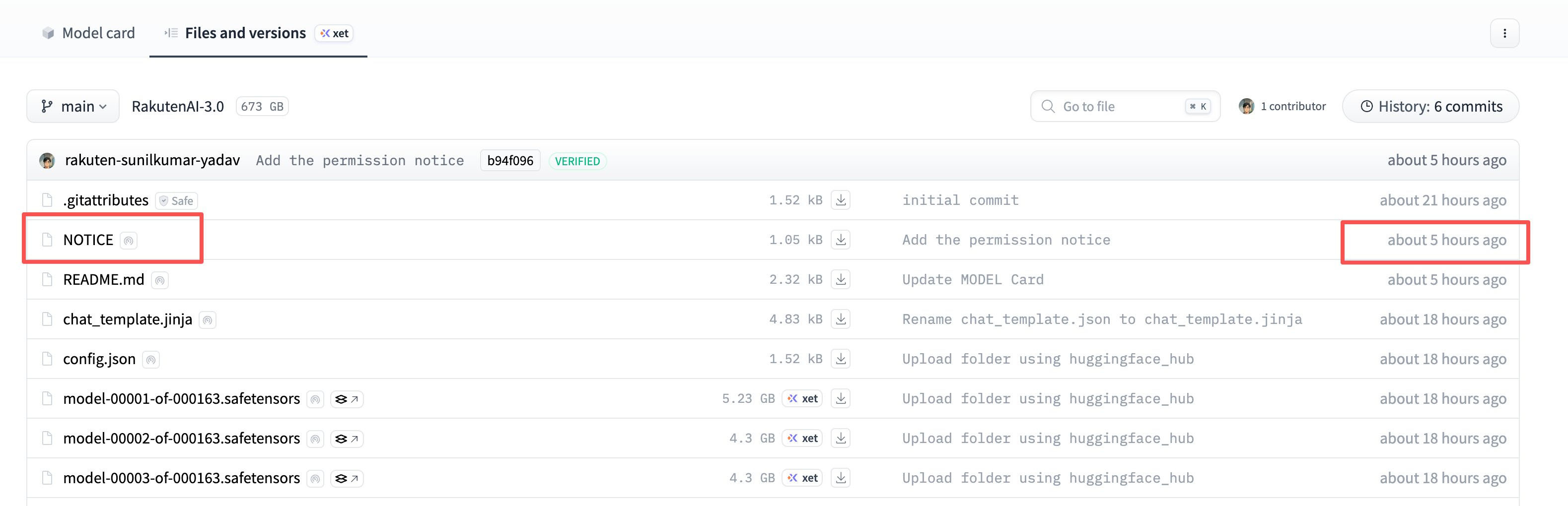
Task: Open config.json file
Action: coord(99,359)
